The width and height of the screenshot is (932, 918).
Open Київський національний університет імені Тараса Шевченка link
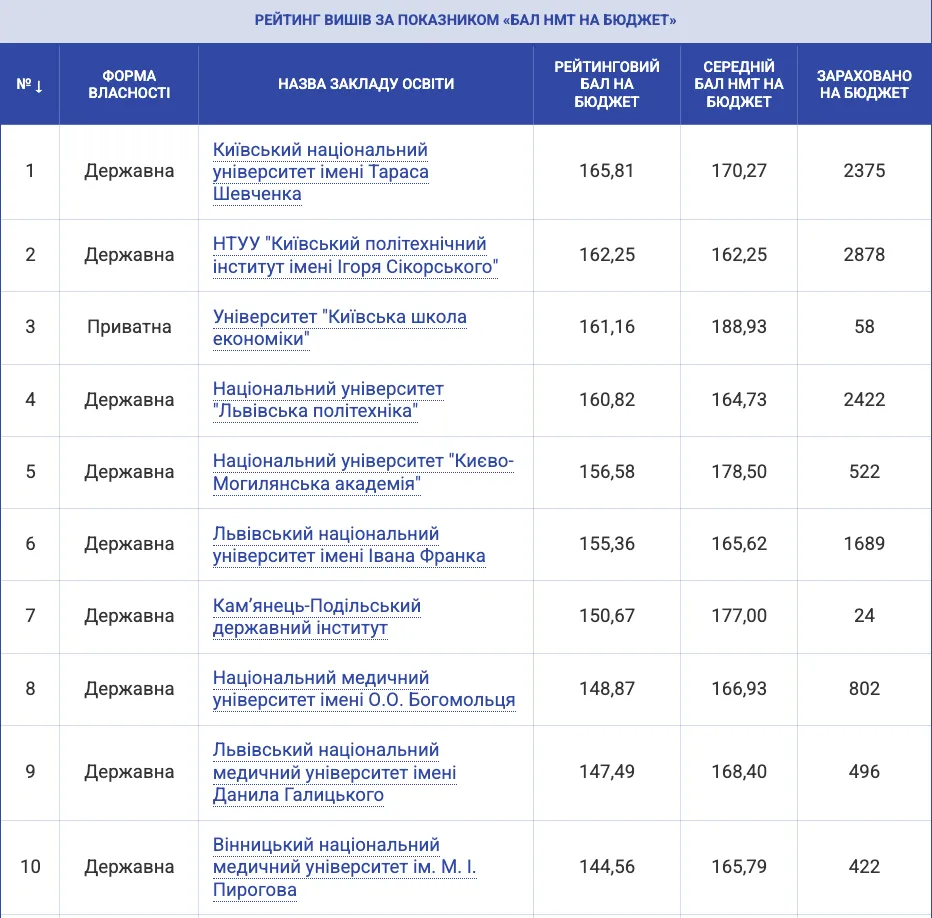(x=320, y=172)
